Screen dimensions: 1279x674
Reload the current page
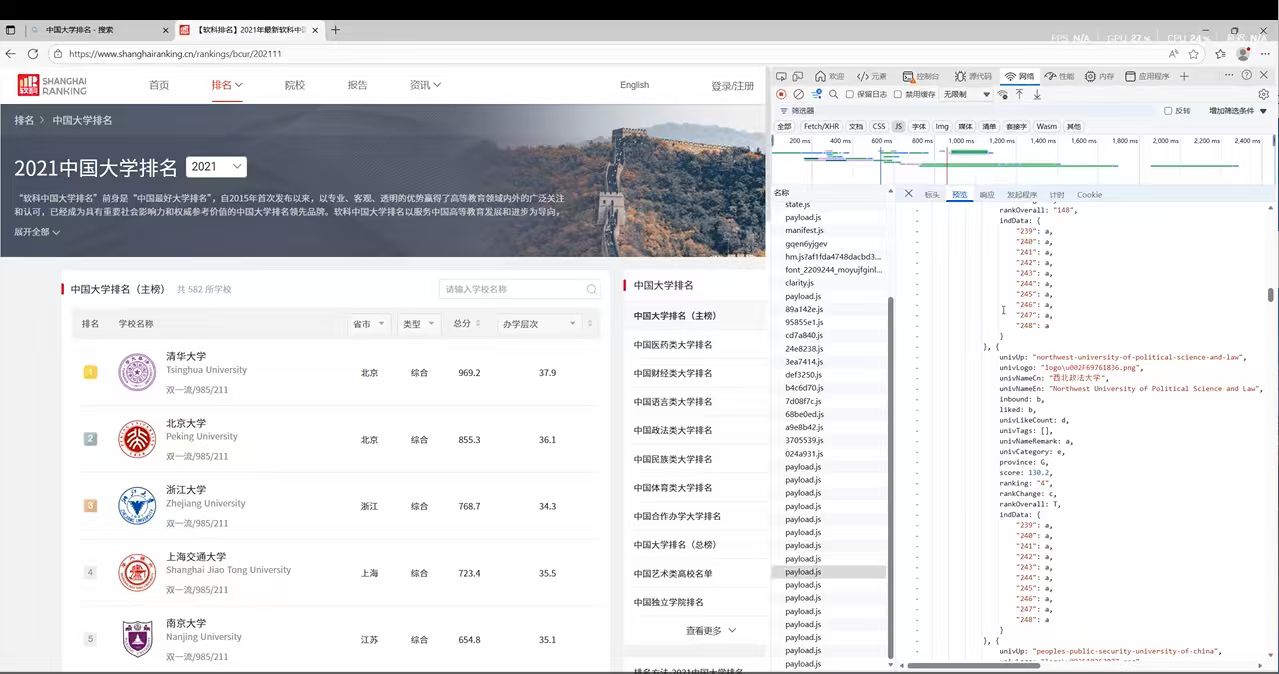[x=33, y=54]
